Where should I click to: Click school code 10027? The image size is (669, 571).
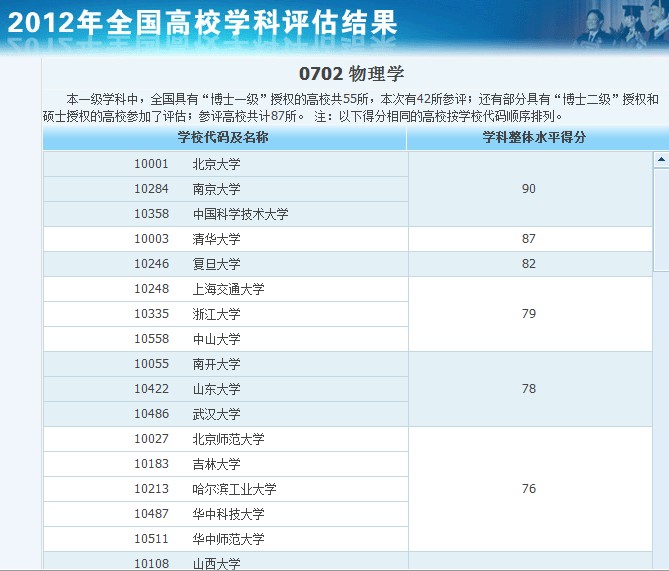(151, 439)
